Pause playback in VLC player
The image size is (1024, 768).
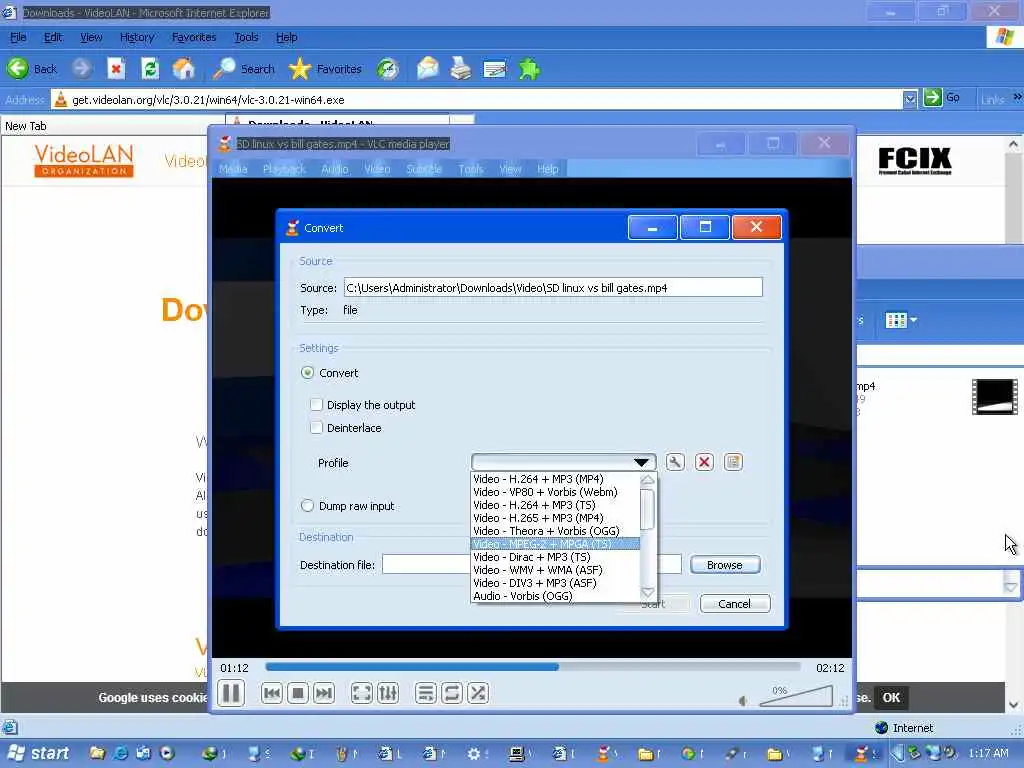231,693
